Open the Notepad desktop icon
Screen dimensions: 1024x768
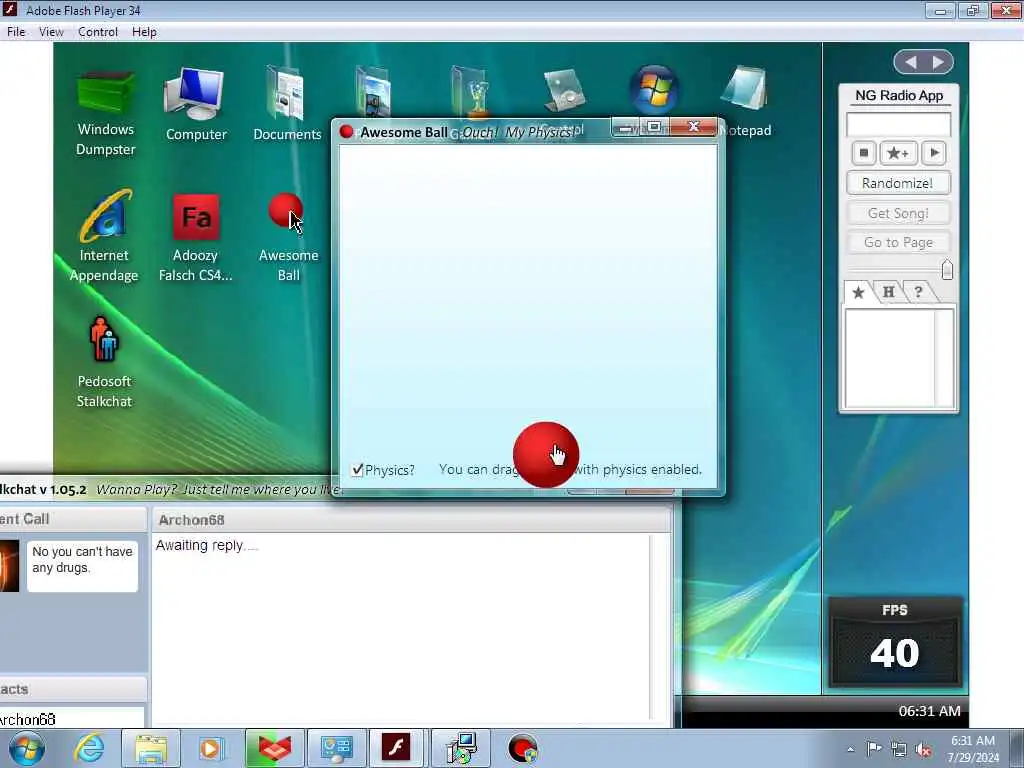coord(744,87)
